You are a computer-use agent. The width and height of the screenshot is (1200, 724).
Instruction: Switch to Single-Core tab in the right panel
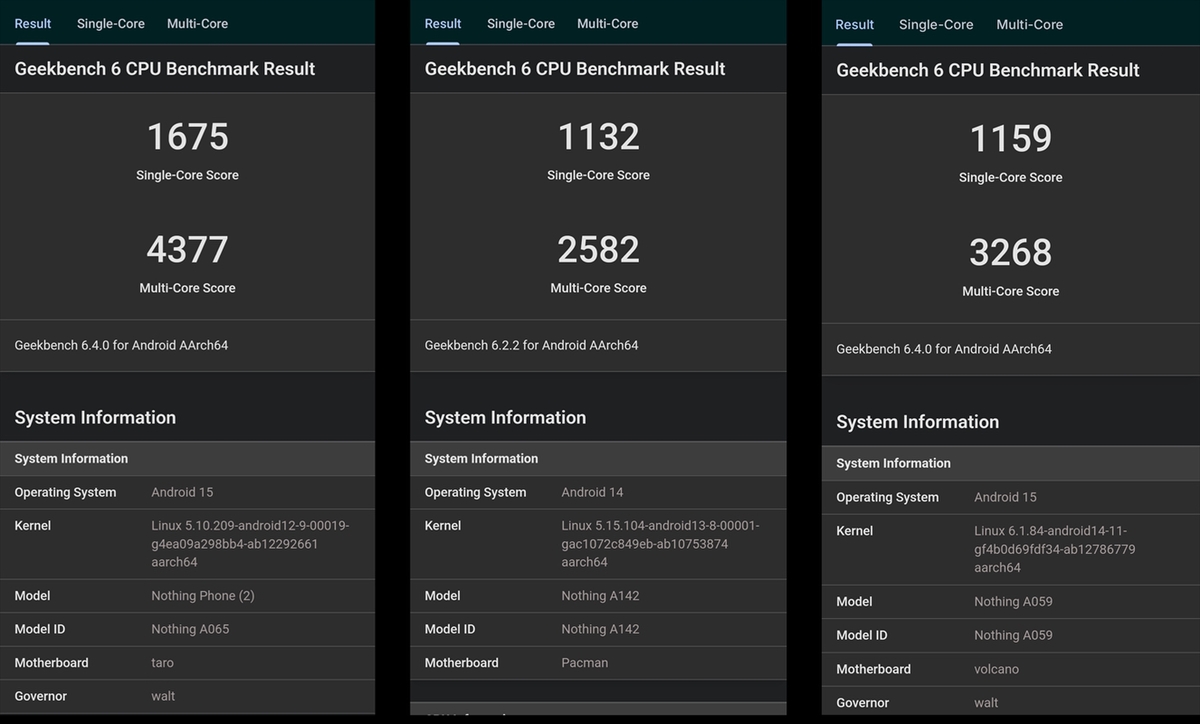pos(936,24)
